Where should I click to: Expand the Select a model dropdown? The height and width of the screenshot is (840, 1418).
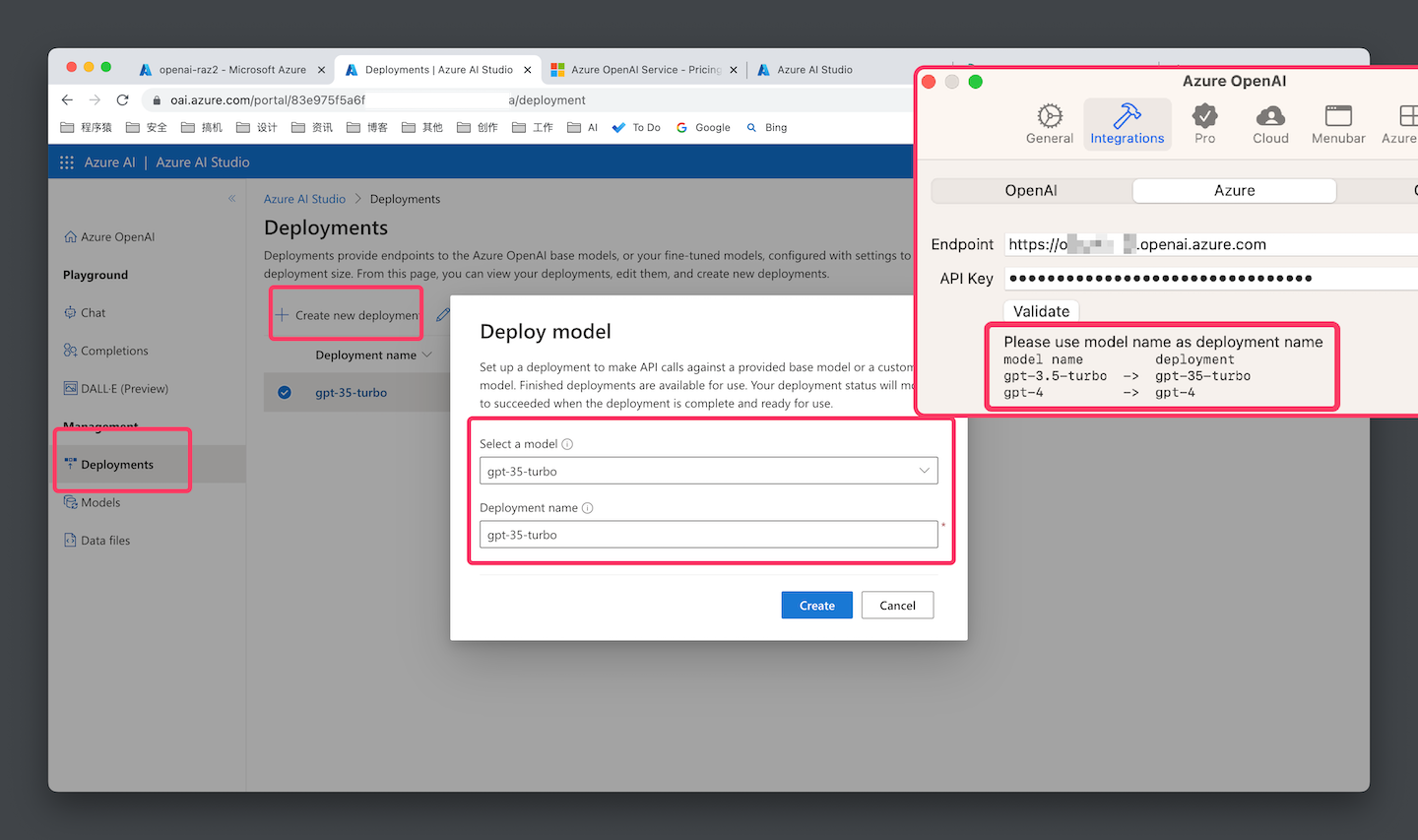click(x=924, y=471)
